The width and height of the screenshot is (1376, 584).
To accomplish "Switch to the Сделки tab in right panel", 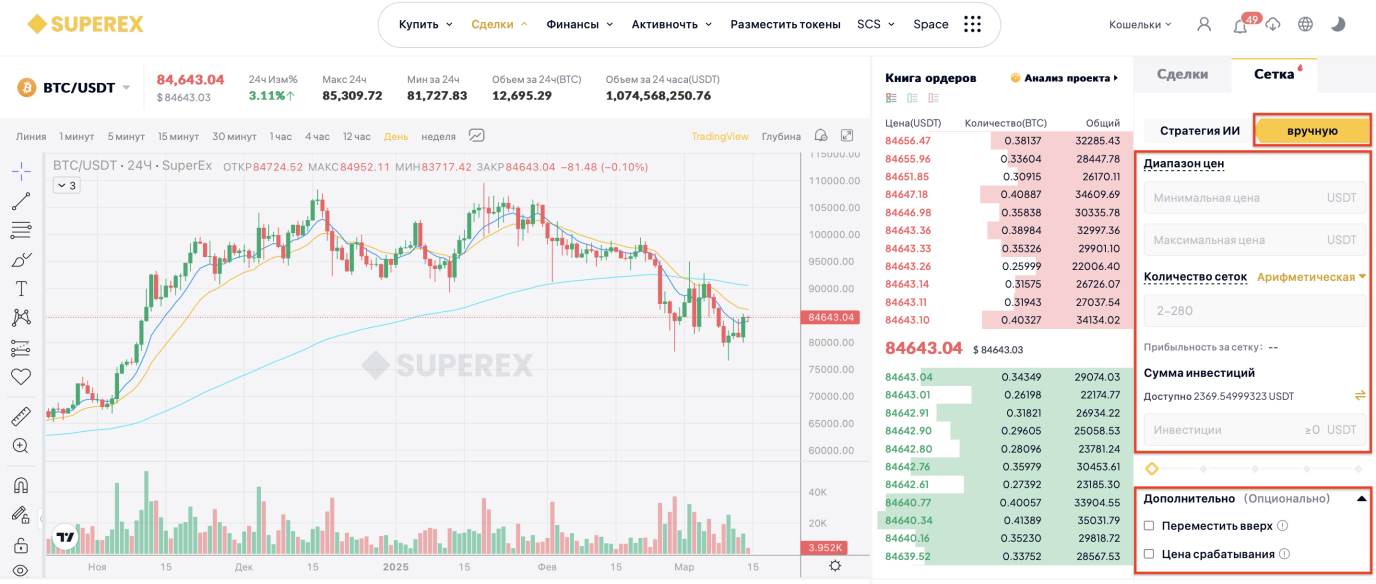I will (x=1182, y=74).
